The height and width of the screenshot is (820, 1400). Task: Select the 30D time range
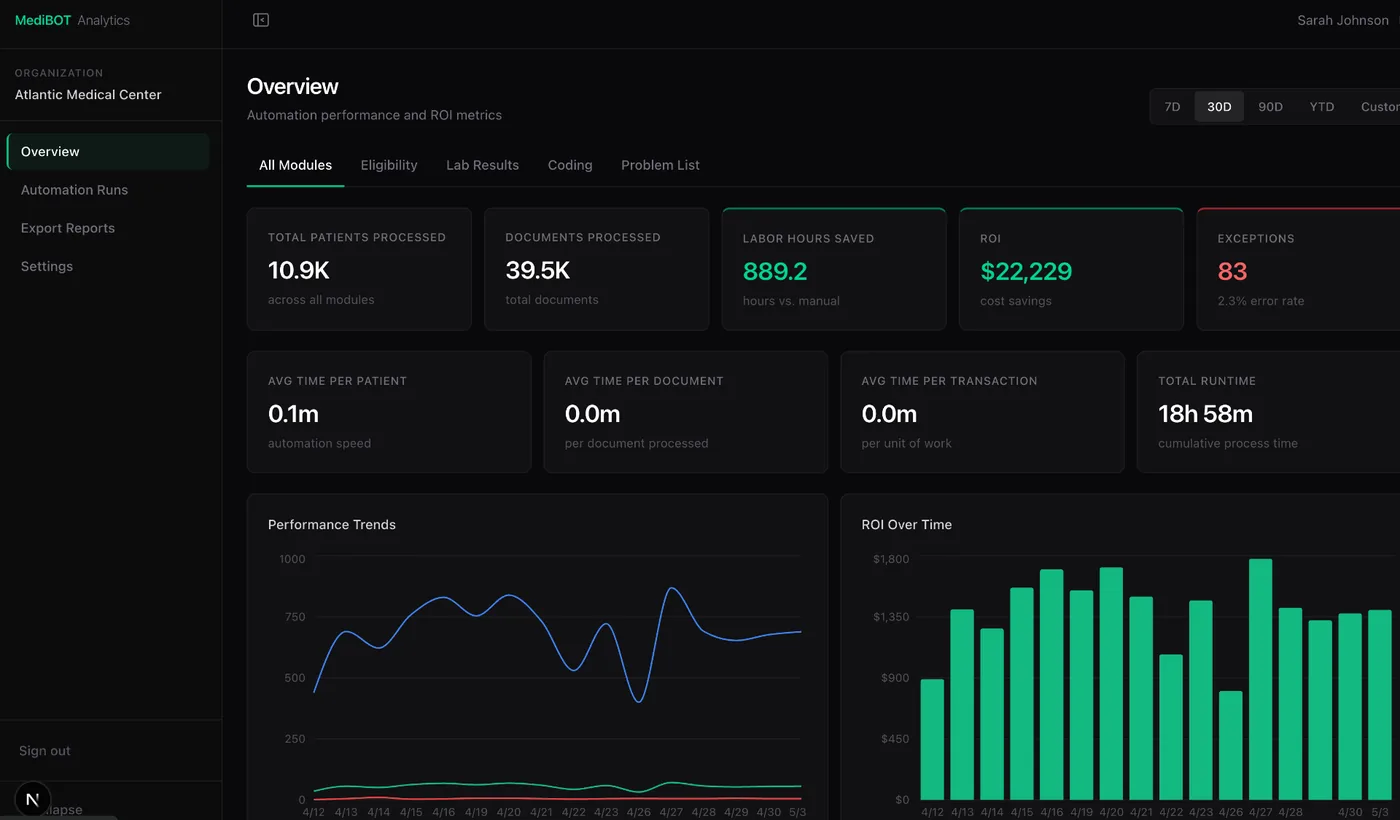pyautogui.click(x=1219, y=107)
